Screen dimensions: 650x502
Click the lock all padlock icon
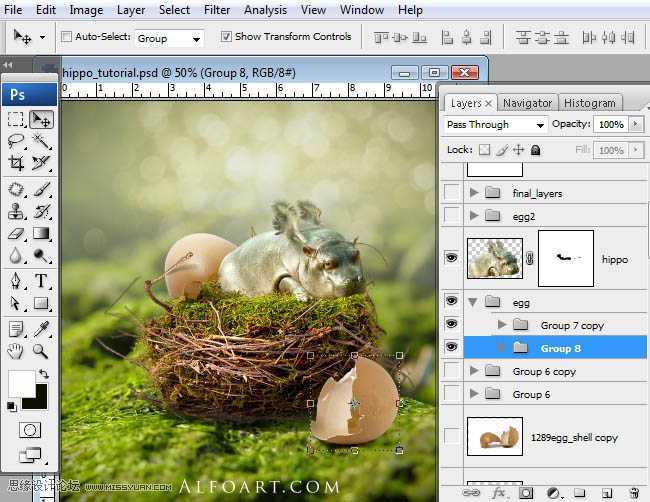[535, 150]
